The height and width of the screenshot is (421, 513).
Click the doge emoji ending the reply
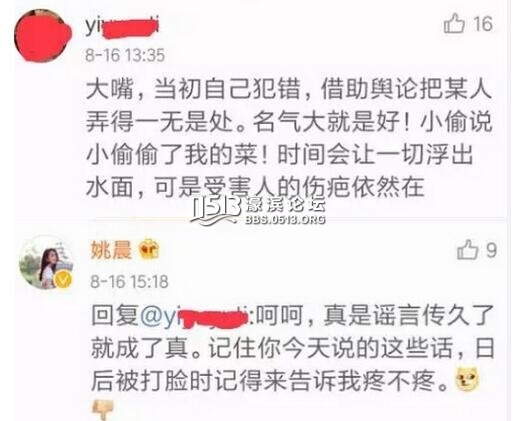467,380
